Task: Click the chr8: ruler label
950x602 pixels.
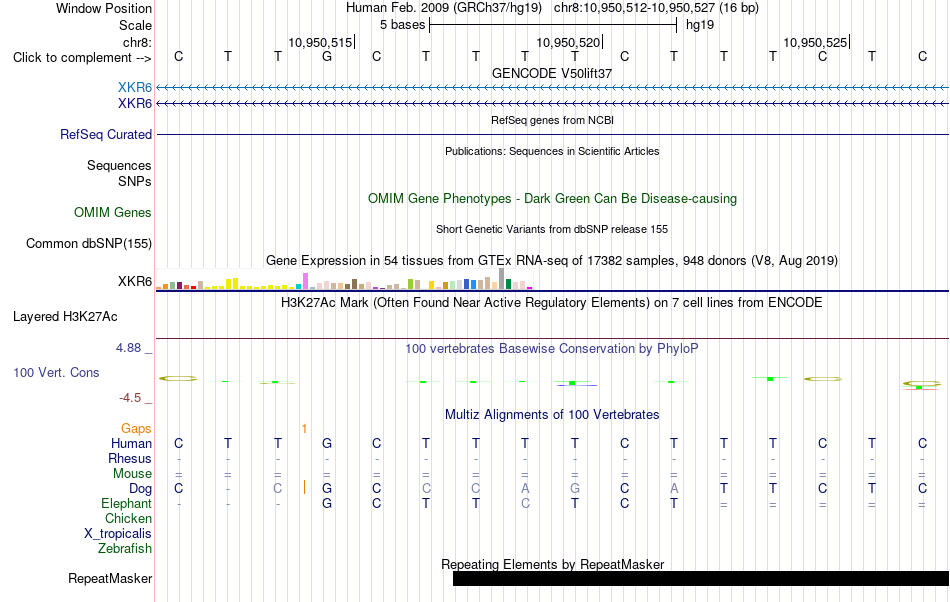Action: (x=137, y=42)
